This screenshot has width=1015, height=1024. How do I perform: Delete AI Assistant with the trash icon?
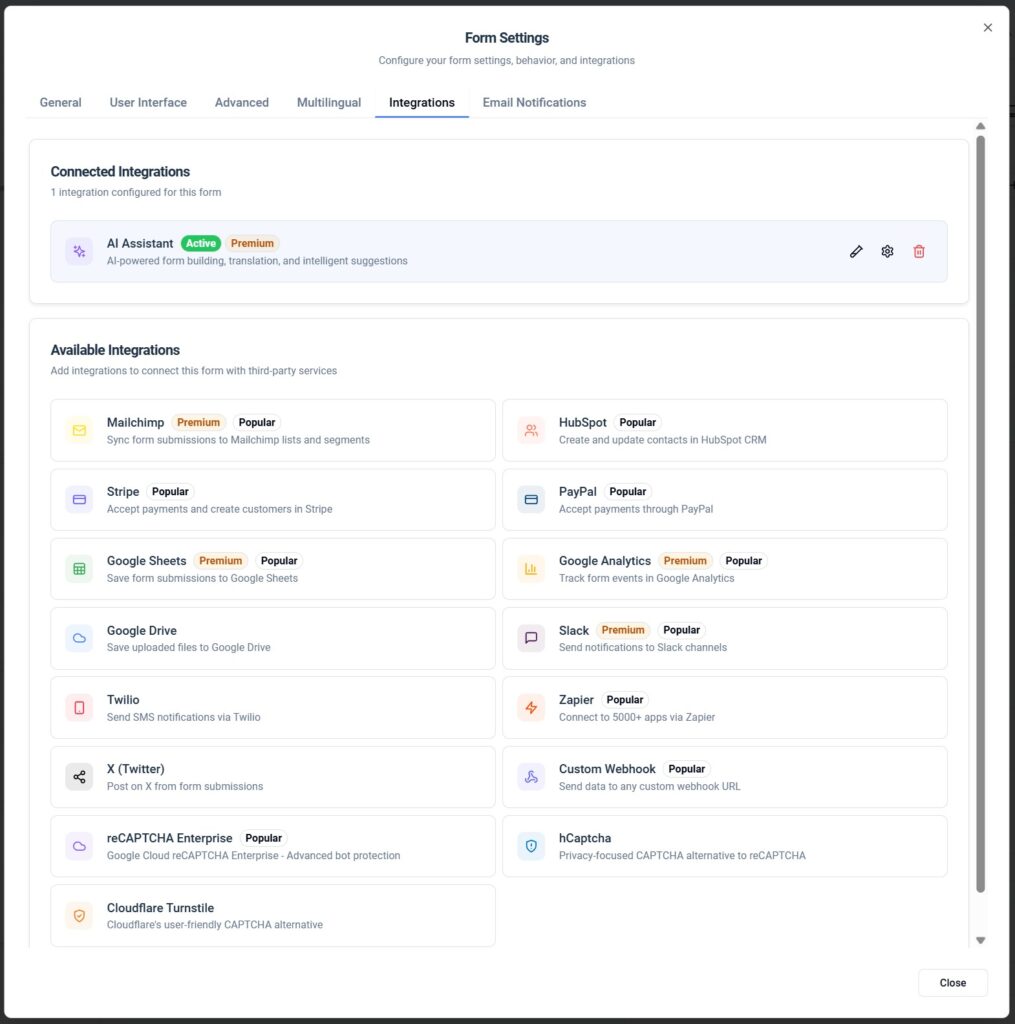[919, 251]
